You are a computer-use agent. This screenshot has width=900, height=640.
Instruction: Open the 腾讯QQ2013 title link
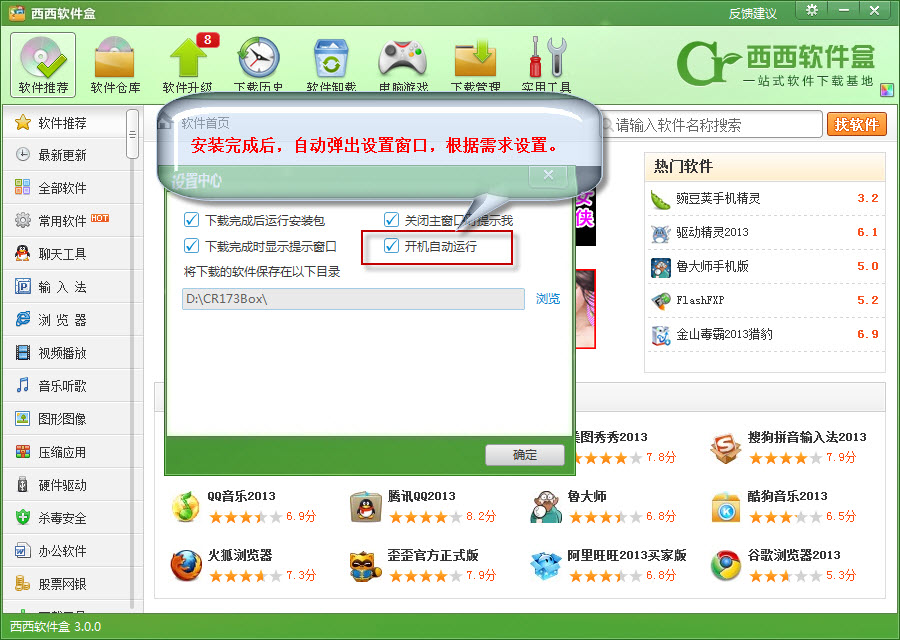(421, 496)
